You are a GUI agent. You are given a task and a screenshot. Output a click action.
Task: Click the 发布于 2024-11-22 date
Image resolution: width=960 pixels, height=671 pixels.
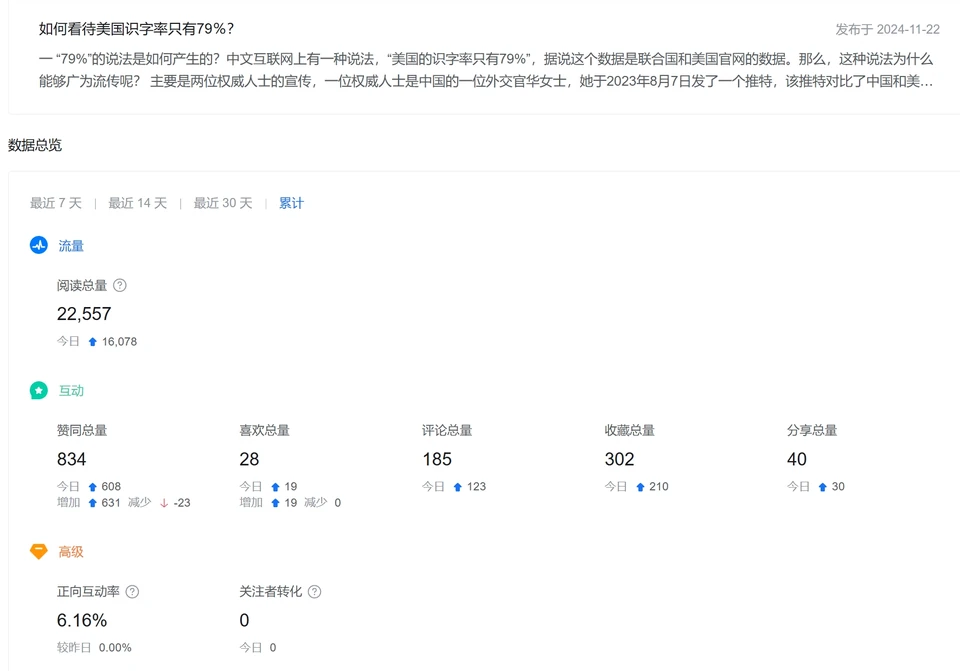click(888, 29)
